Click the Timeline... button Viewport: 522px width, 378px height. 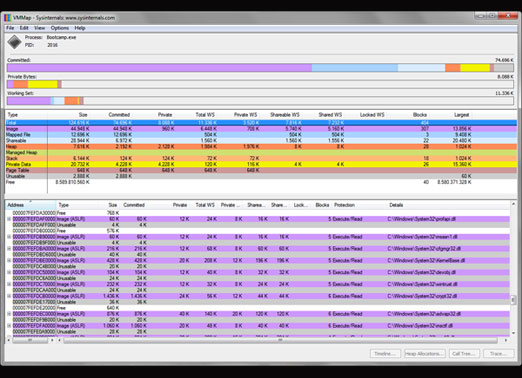pyautogui.click(x=385, y=354)
